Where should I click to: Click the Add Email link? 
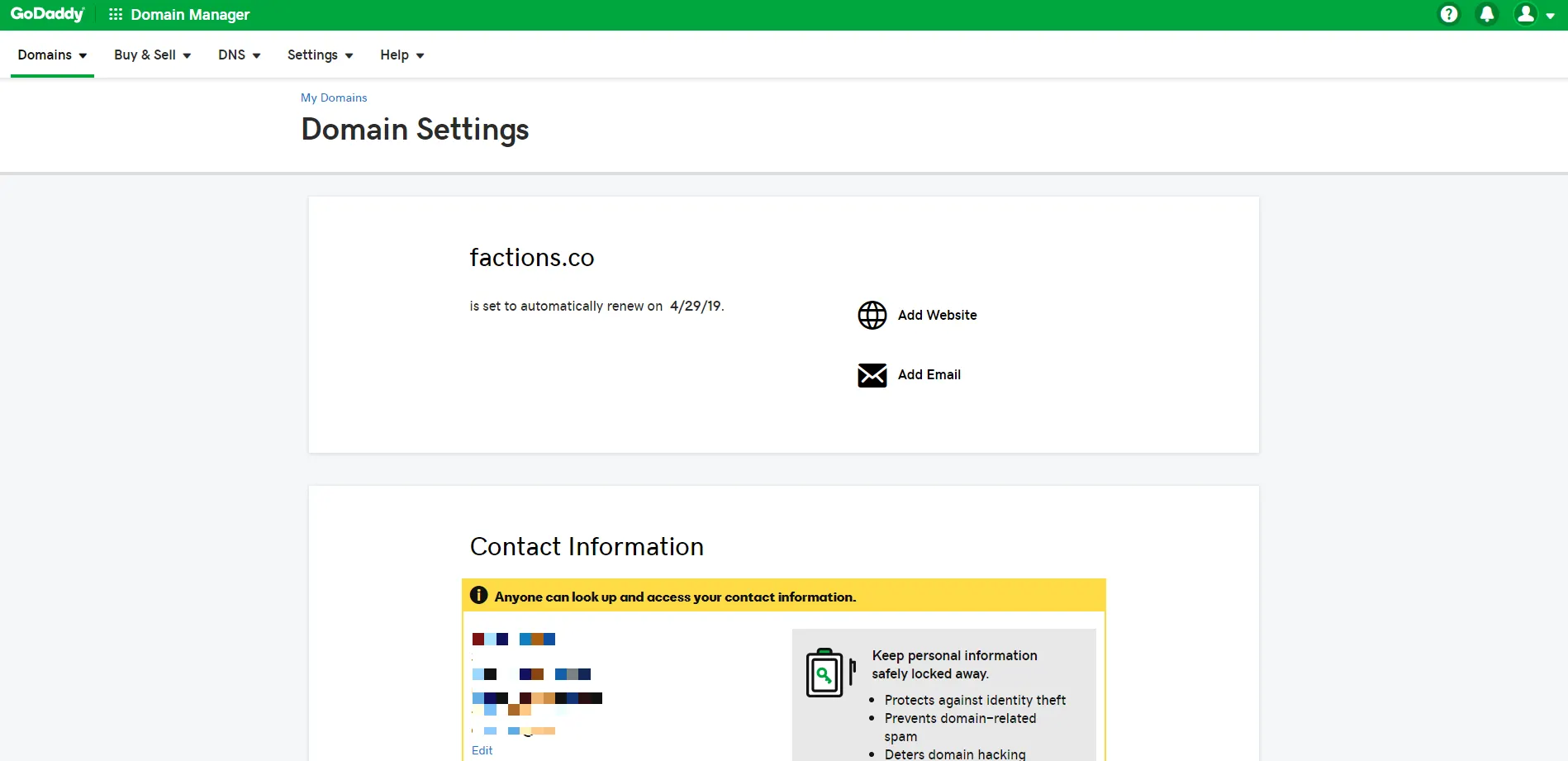coord(929,374)
